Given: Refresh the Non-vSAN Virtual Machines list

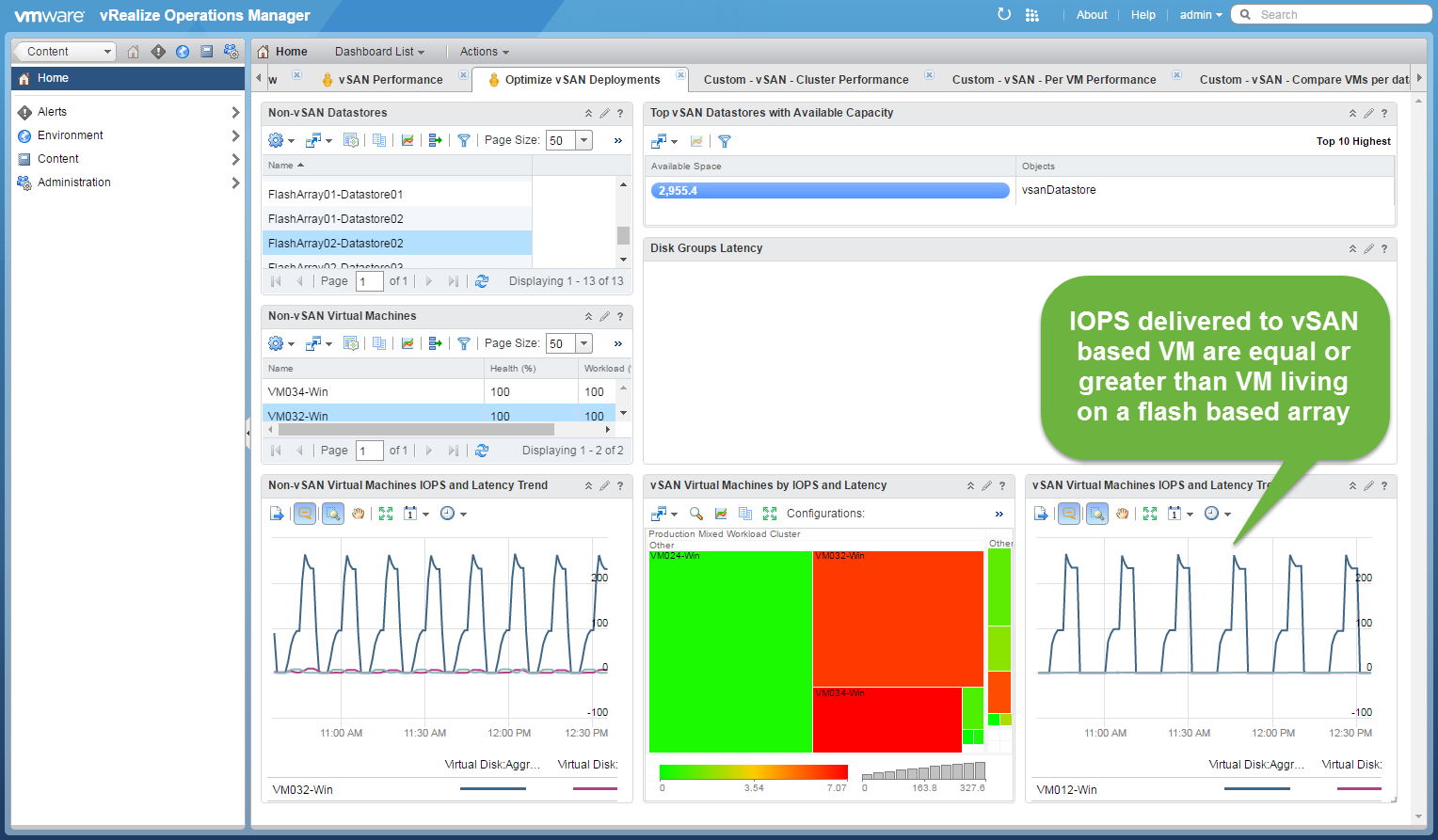Looking at the screenshot, I should pos(482,451).
